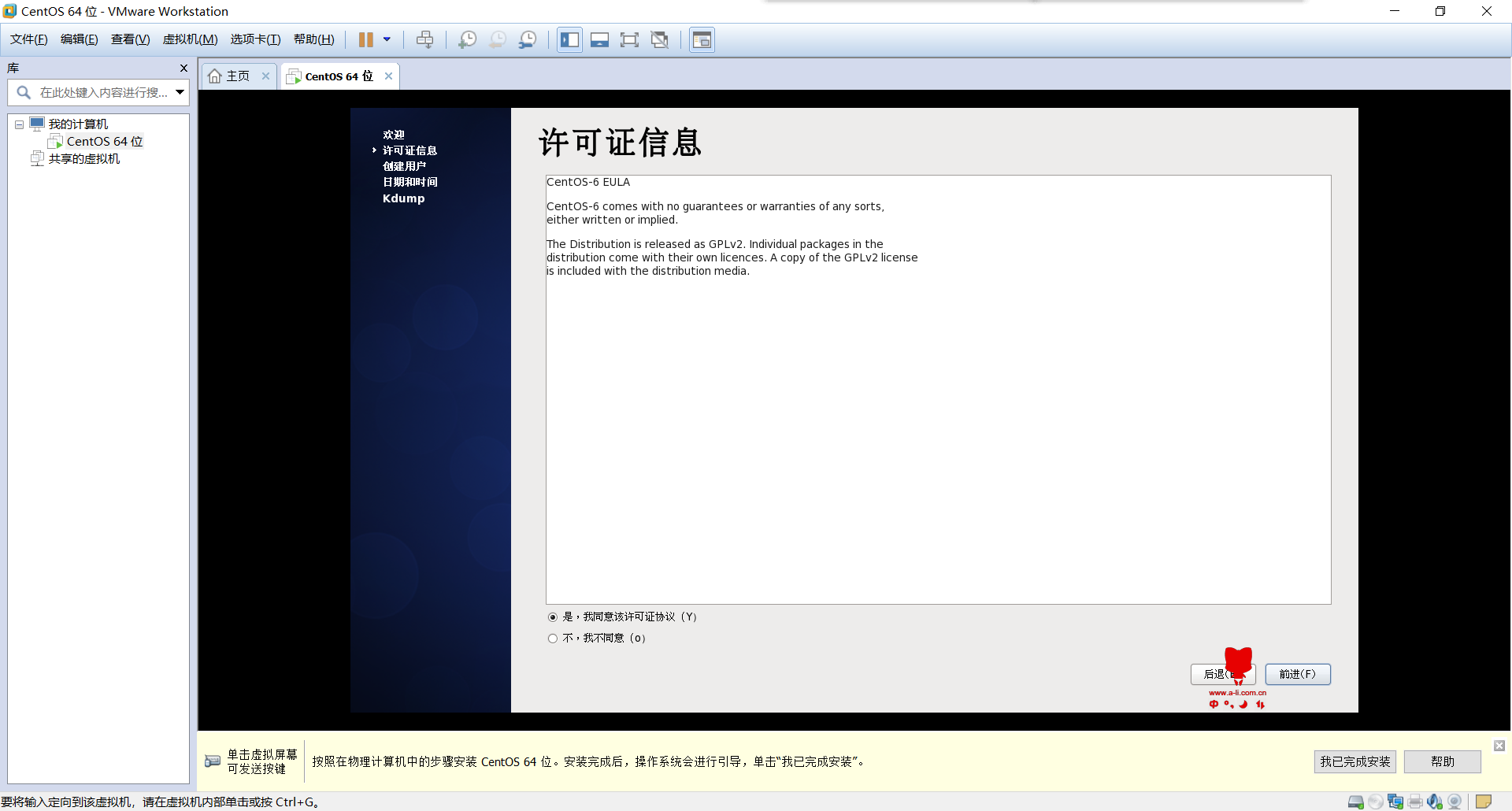The width and height of the screenshot is (1512, 811).
Task: Click the 前进(F) forward button
Action: click(x=1298, y=675)
